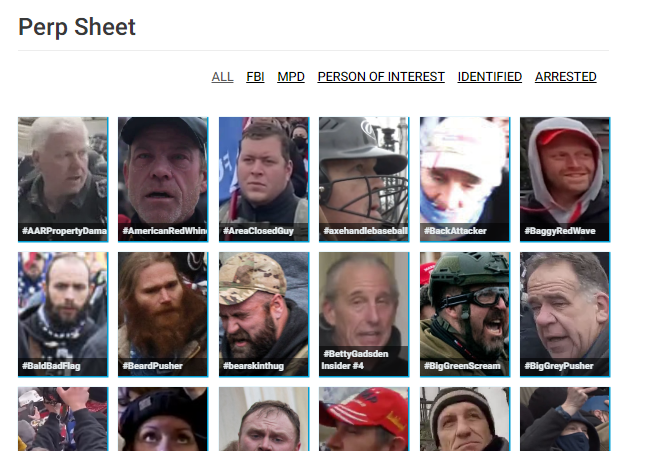This screenshot has width=648, height=451.
Task: Click the #BaggyRedWave caption label
Action: [560, 231]
